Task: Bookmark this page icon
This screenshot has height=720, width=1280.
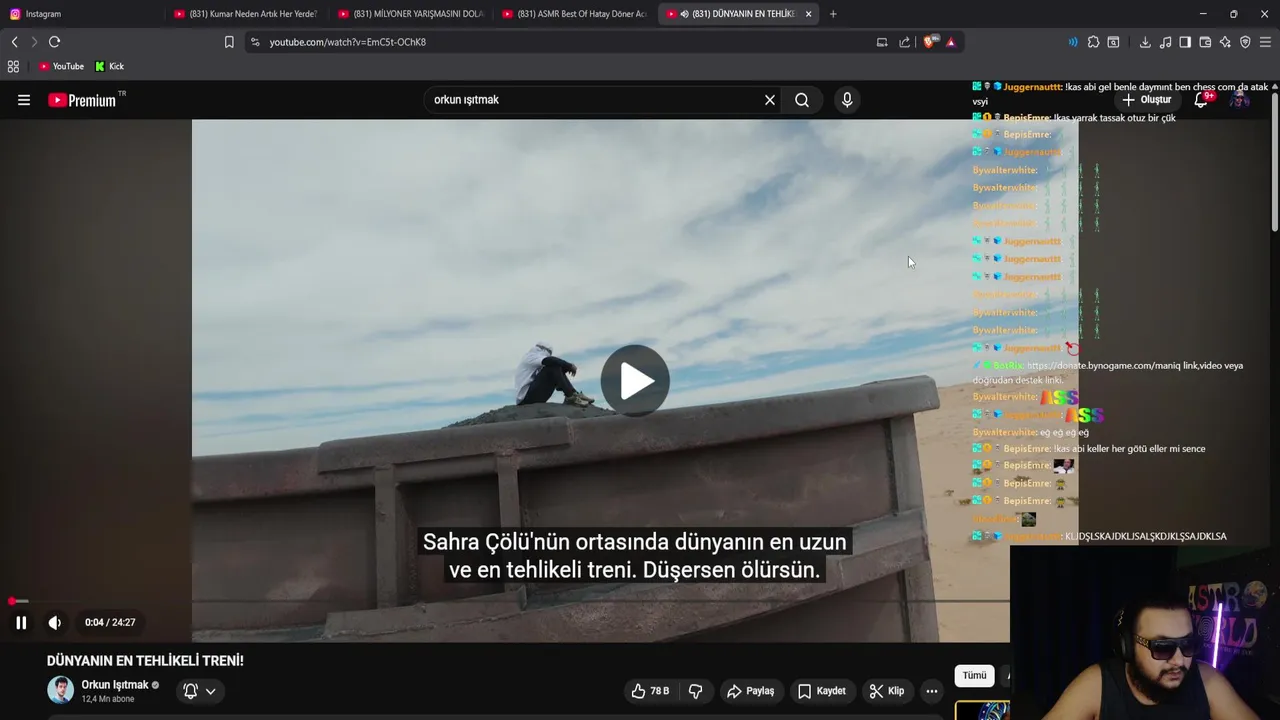Action: pos(229,42)
